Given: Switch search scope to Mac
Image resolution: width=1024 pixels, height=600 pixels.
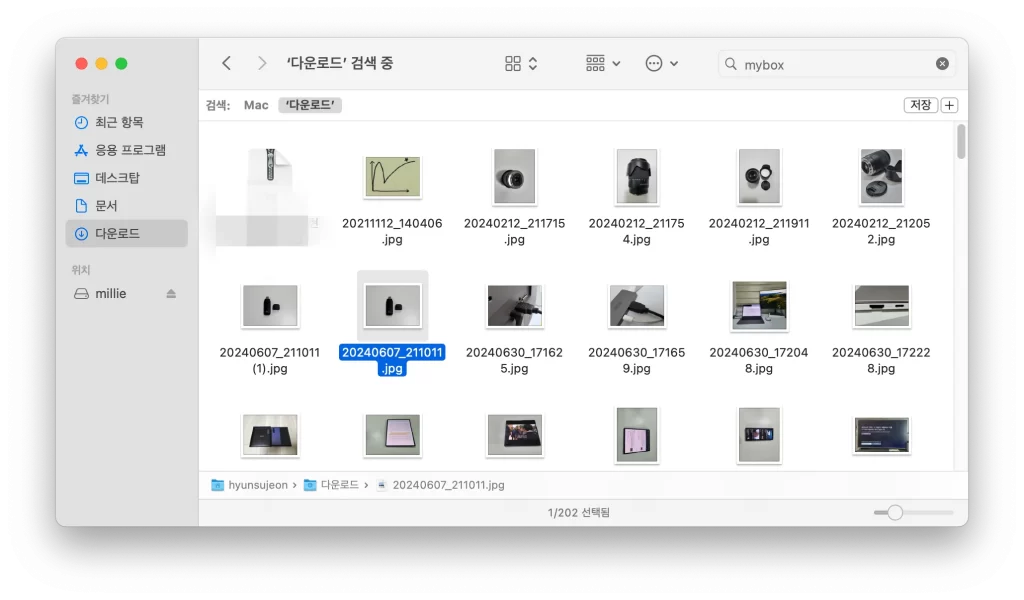Looking at the screenshot, I should (256, 105).
